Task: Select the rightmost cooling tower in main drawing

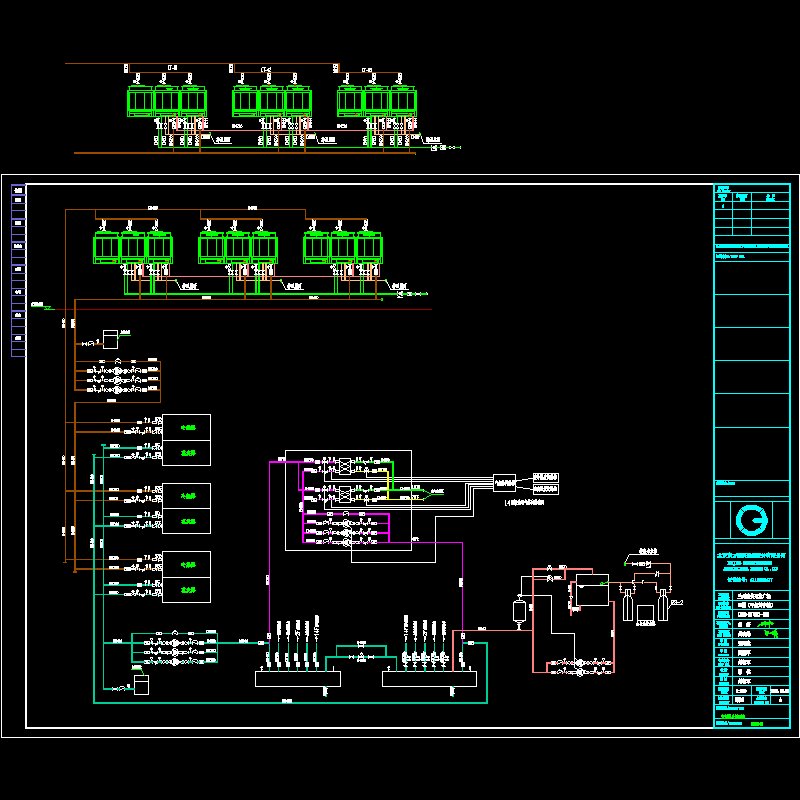Action: pyautogui.click(x=369, y=247)
